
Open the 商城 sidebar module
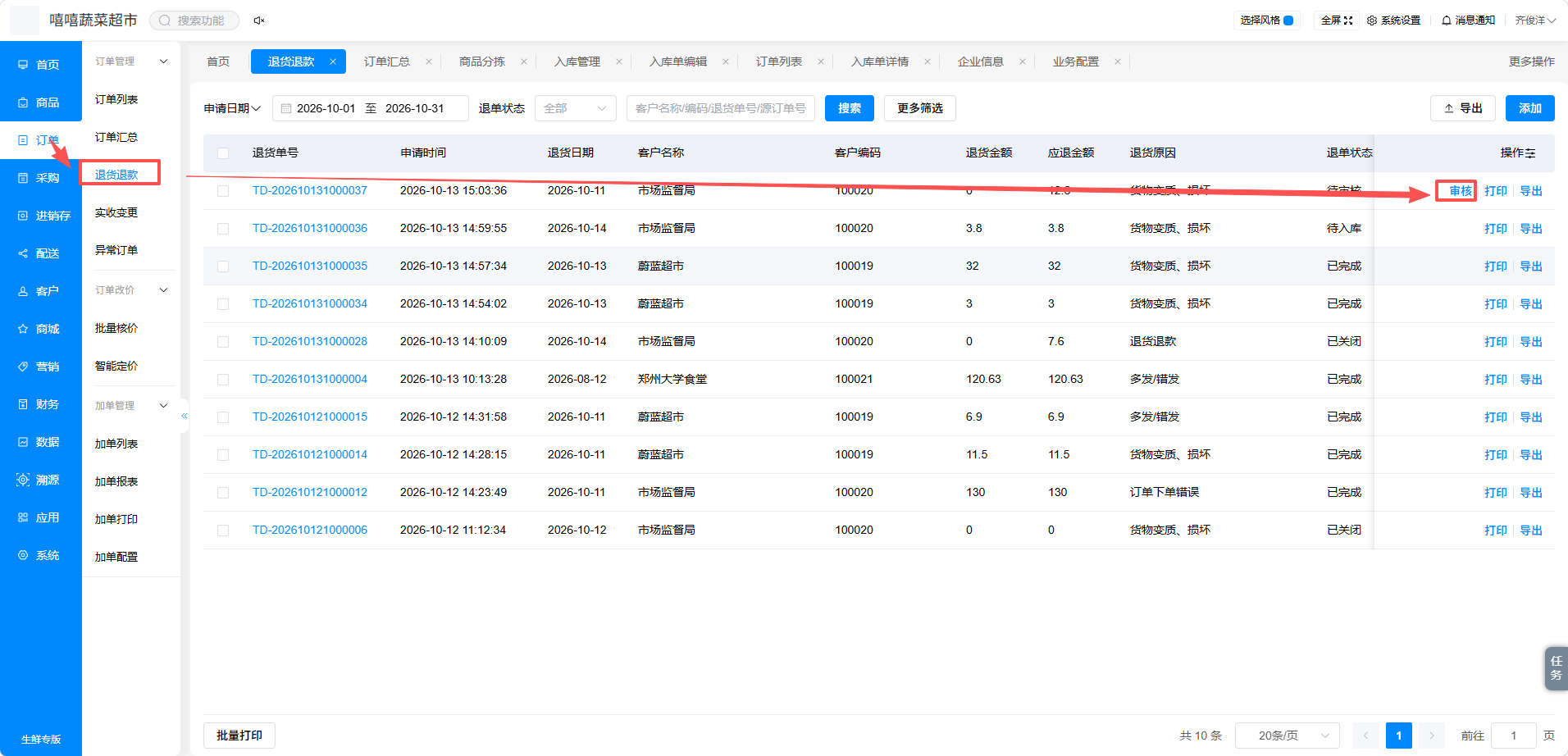[x=39, y=329]
